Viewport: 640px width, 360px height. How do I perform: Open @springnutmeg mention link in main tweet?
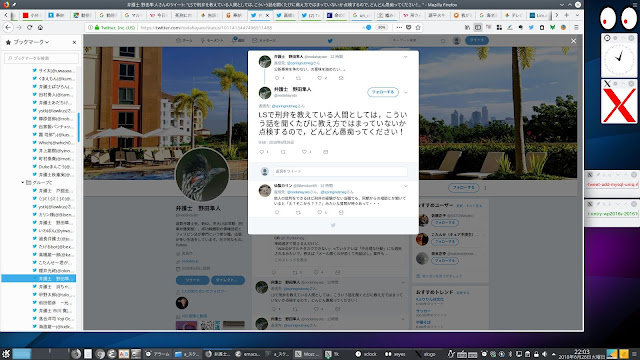coord(284,106)
